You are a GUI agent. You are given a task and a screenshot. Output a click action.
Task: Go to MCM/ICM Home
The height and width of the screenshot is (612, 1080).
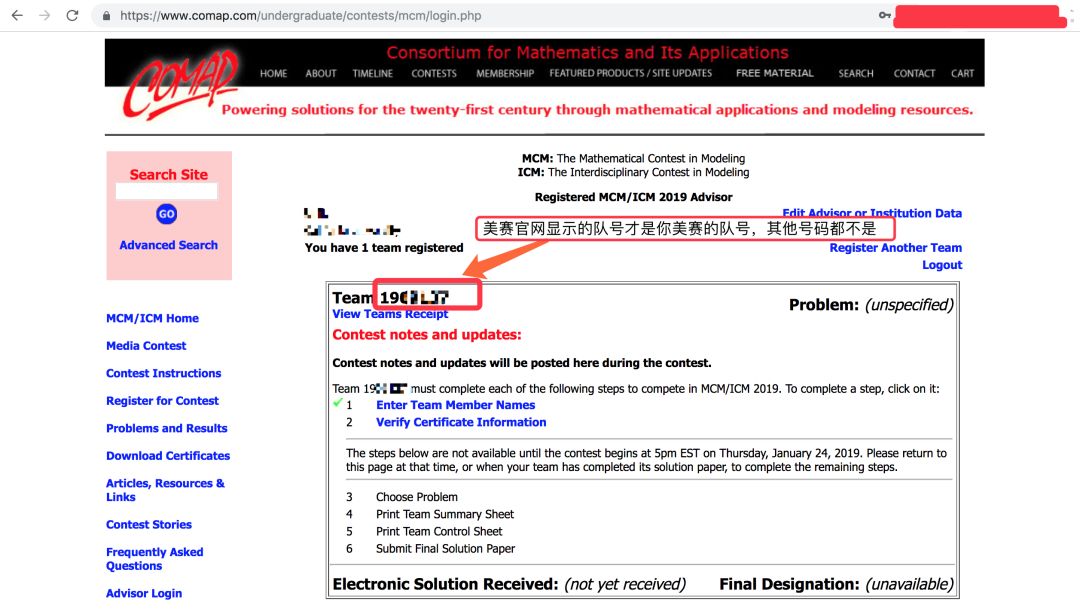(x=152, y=318)
